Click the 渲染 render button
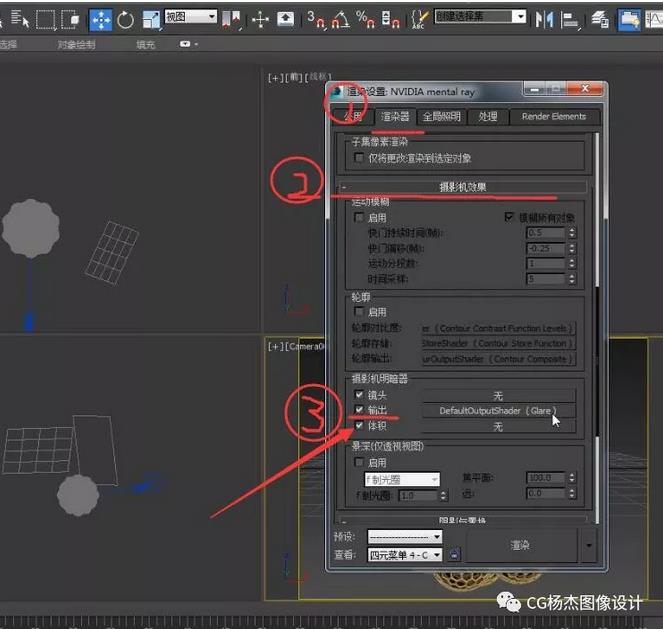This screenshot has height=629, width=663. (520, 545)
